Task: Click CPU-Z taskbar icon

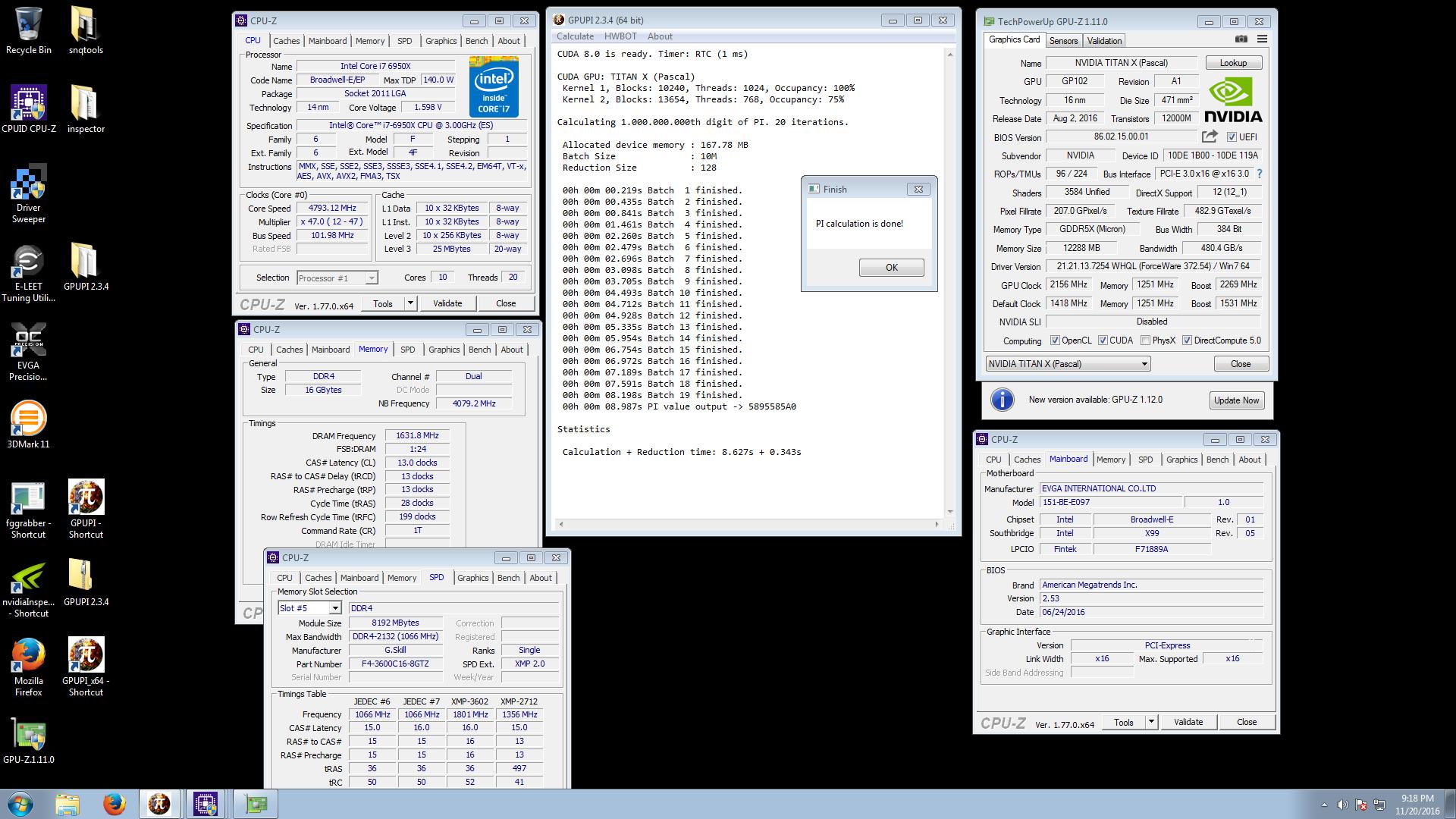Action: pos(206,804)
